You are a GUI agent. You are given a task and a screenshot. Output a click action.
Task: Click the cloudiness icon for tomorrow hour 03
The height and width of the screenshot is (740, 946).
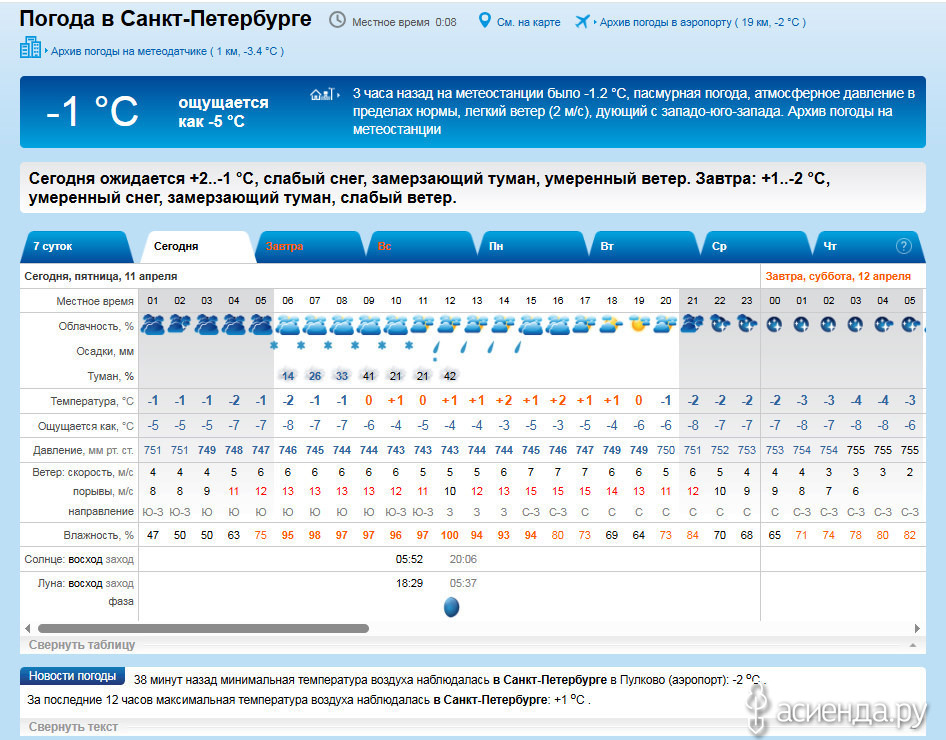pyautogui.click(x=855, y=324)
